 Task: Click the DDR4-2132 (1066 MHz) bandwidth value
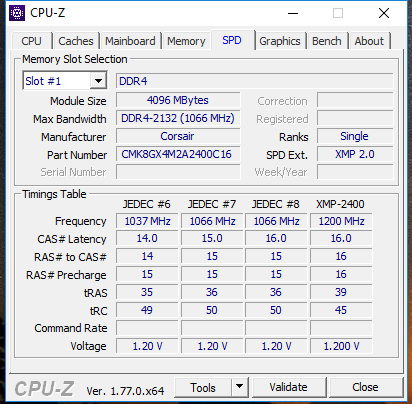(178, 118)
